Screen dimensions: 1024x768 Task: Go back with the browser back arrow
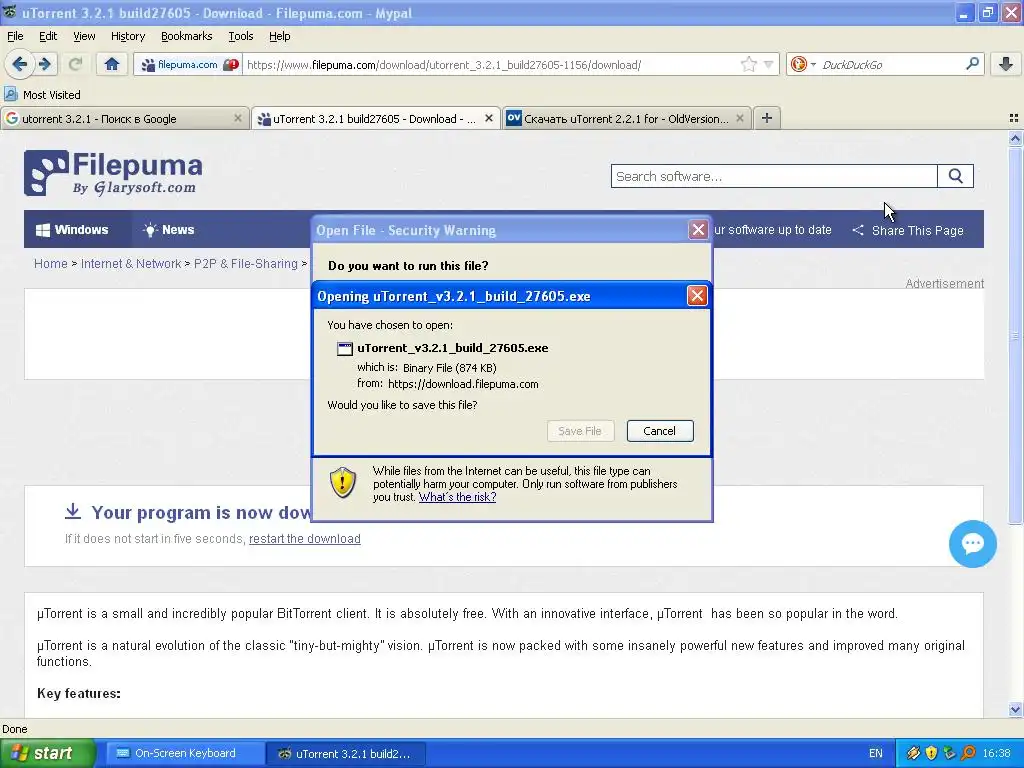tap(20, 64)
